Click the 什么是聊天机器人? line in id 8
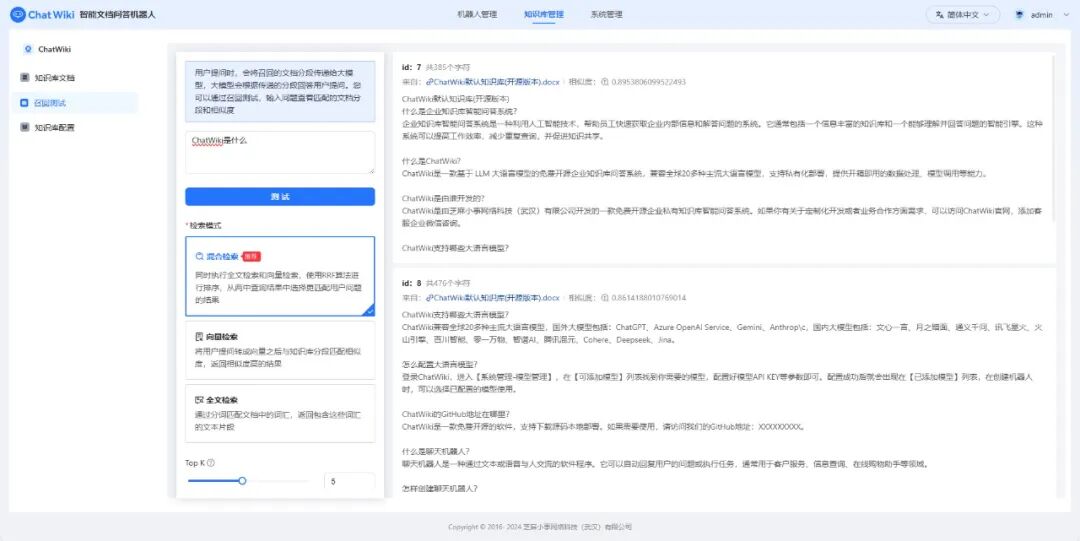Viewport: 1080px width, 541px height. point(435,451)
